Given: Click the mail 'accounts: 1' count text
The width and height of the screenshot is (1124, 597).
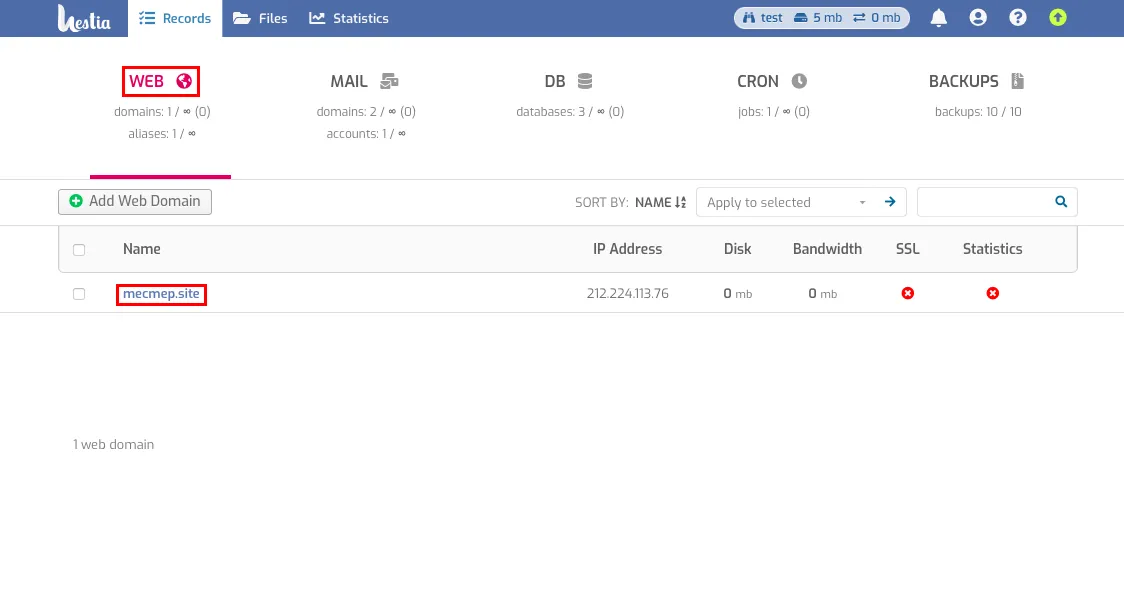Looking at the screenshot, I should [366, 134].
